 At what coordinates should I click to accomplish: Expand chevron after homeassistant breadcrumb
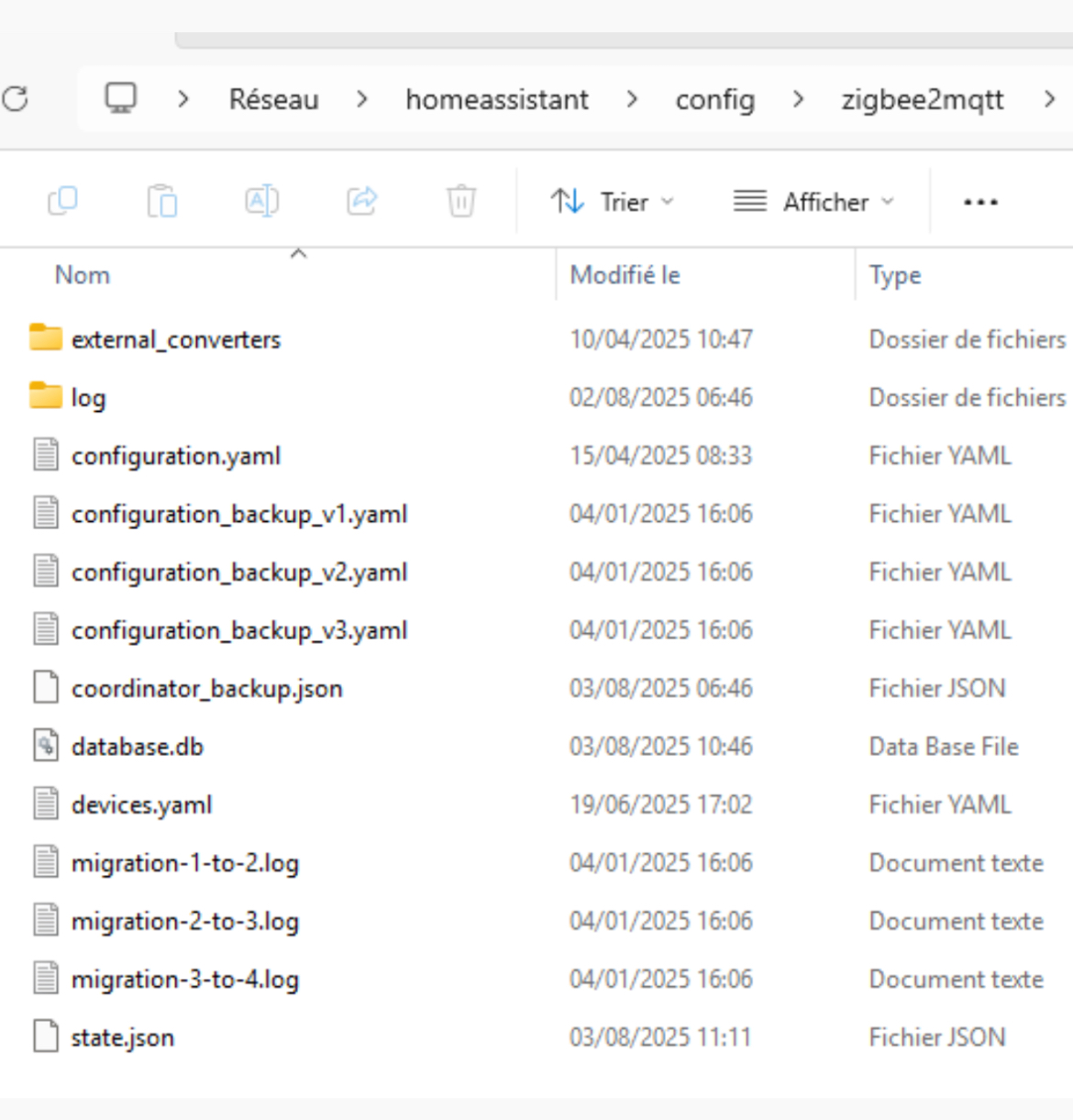click(x=632, y=99)
